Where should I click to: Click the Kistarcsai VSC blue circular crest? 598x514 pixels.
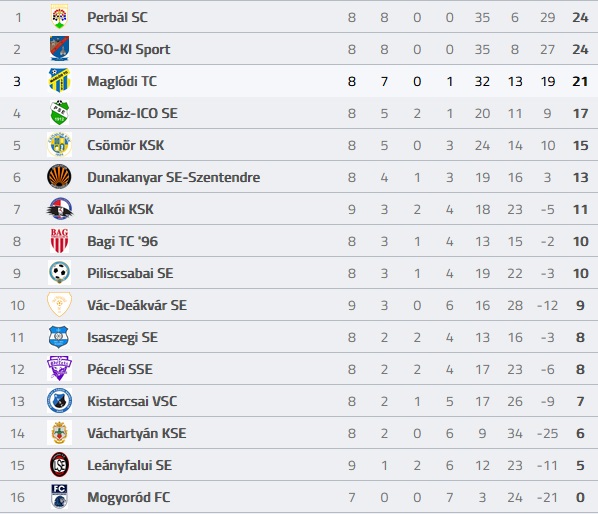coord(59,401)
